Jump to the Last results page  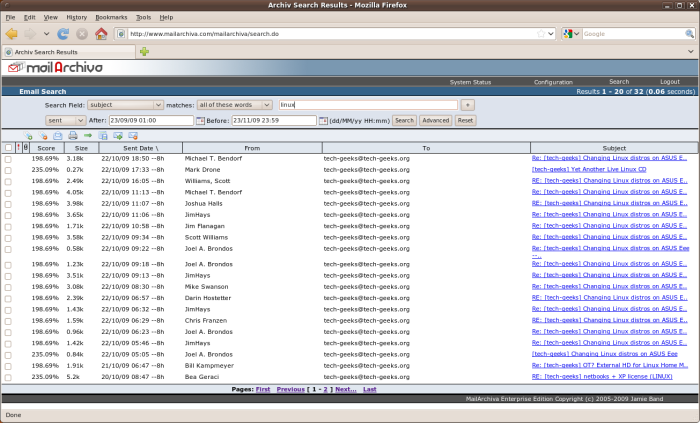[370, 389]
